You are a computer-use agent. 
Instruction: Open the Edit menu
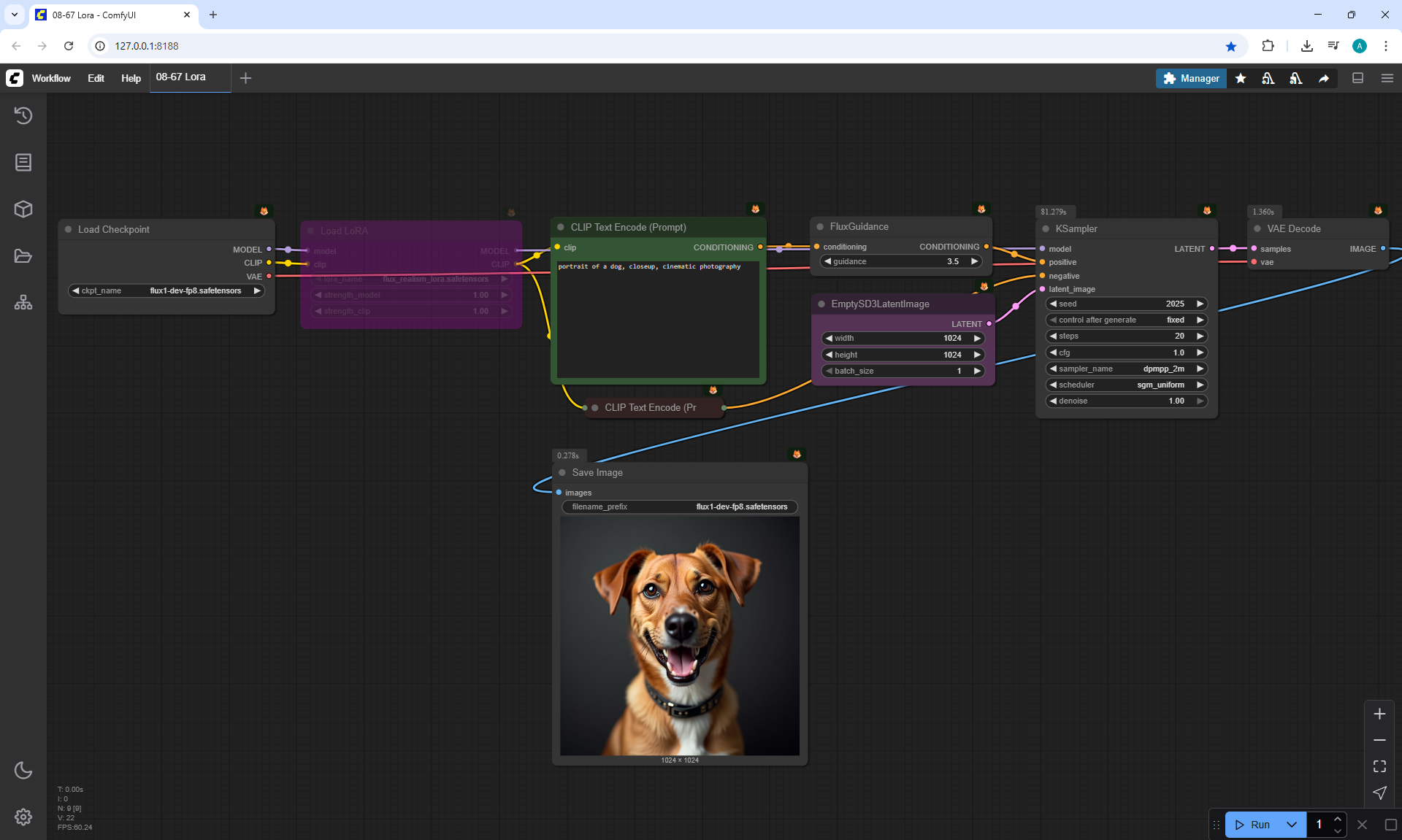click(96, 78)
